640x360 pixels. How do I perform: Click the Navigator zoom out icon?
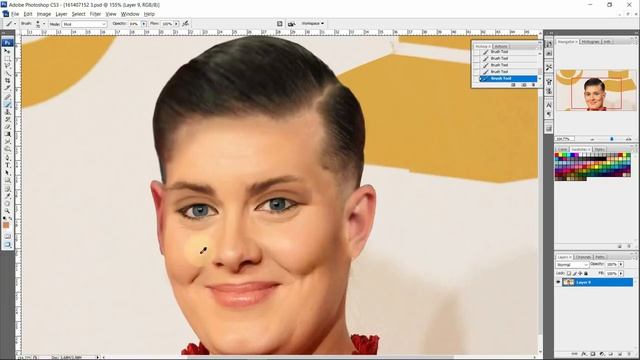point(592,139)
